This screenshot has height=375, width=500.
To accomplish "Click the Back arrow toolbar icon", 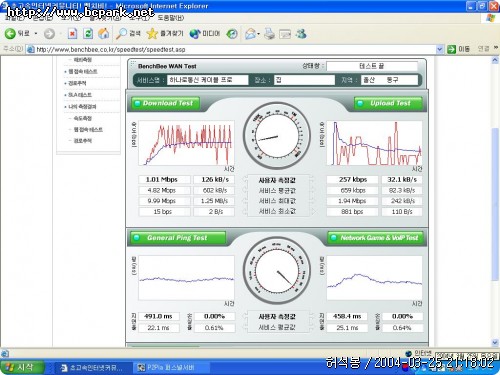I will click(x=10, y=34).
